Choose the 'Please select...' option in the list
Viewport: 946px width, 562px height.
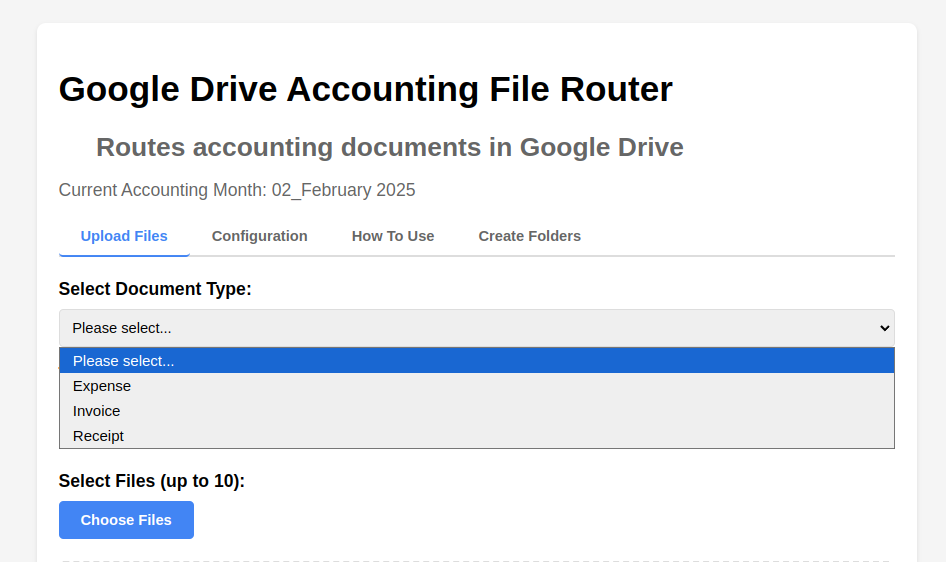click(477, 361)
